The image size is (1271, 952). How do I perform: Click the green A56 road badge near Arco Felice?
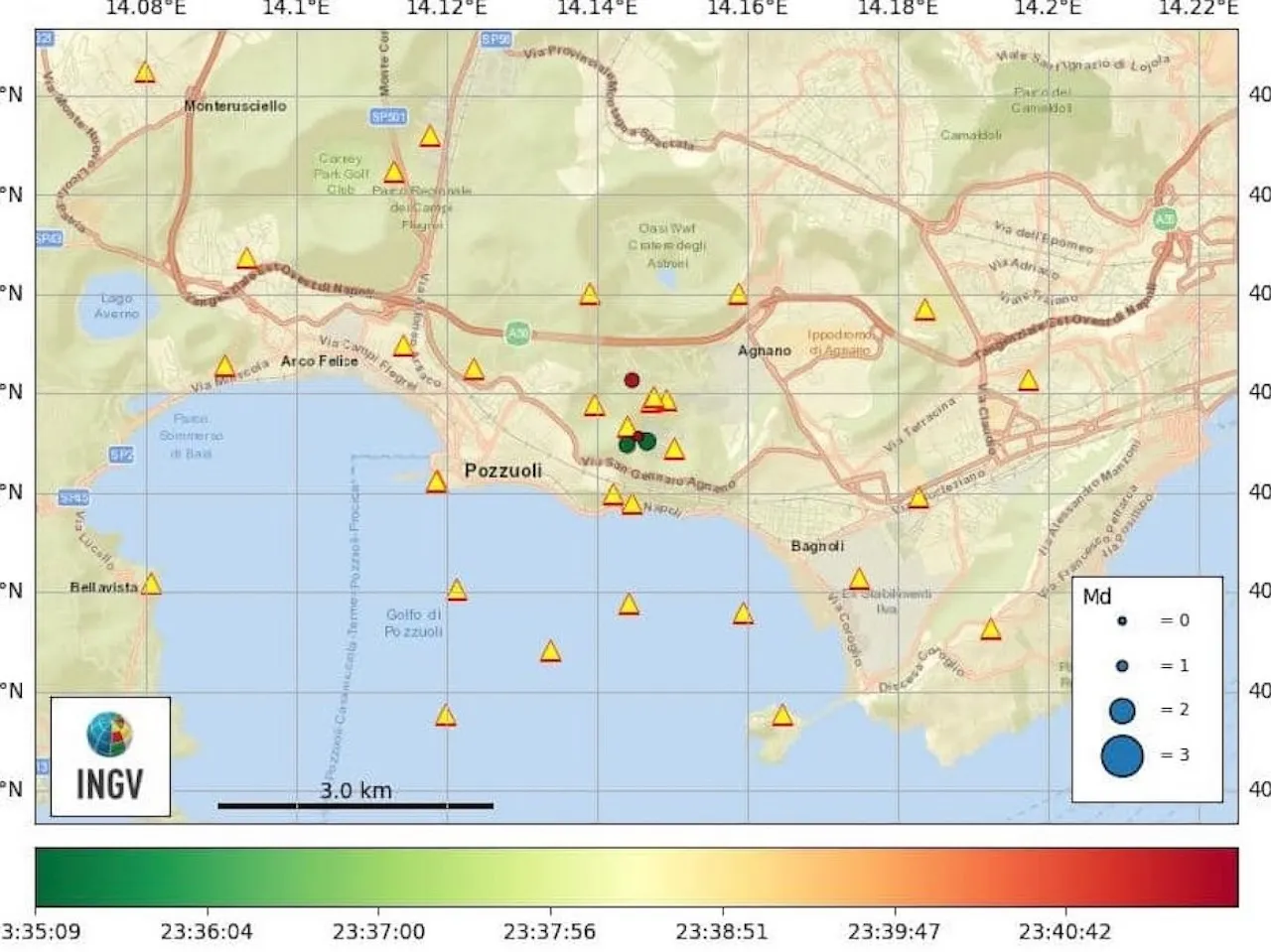click(517, 334)
